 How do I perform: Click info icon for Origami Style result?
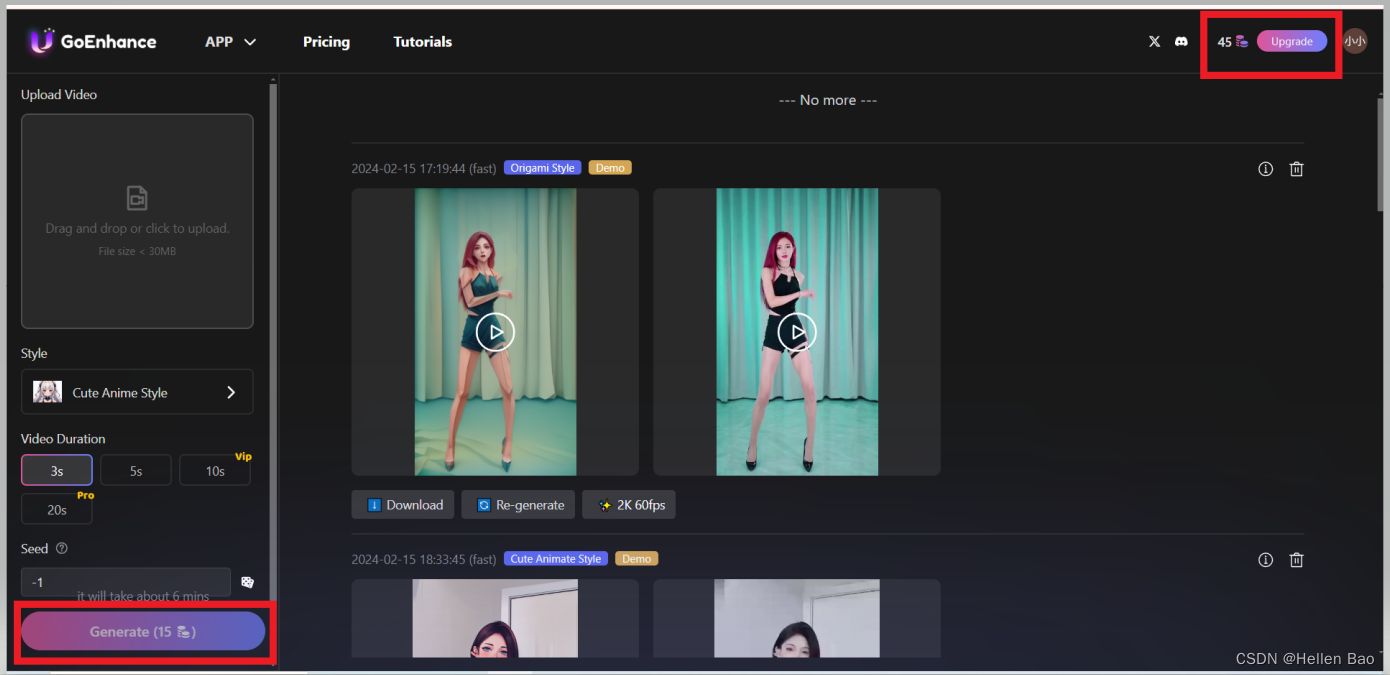point(1265,169)
